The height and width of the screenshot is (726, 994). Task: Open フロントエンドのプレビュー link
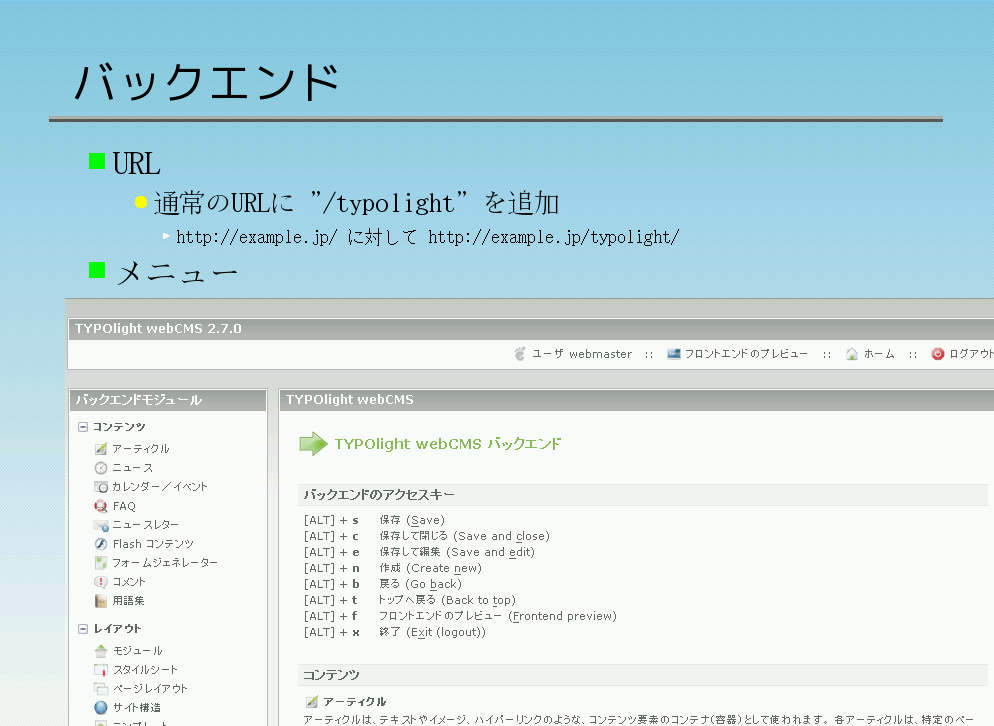[746, 354]
